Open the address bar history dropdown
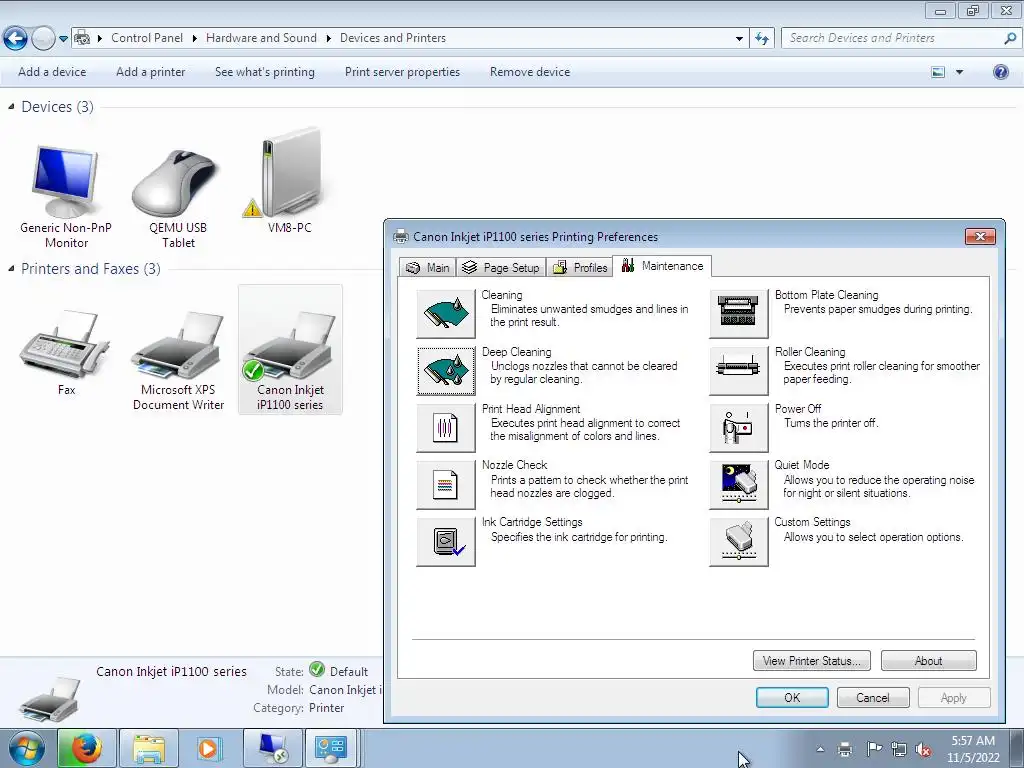The height and width of the screenshot is (768, 1024). click(x=739, y=39)
